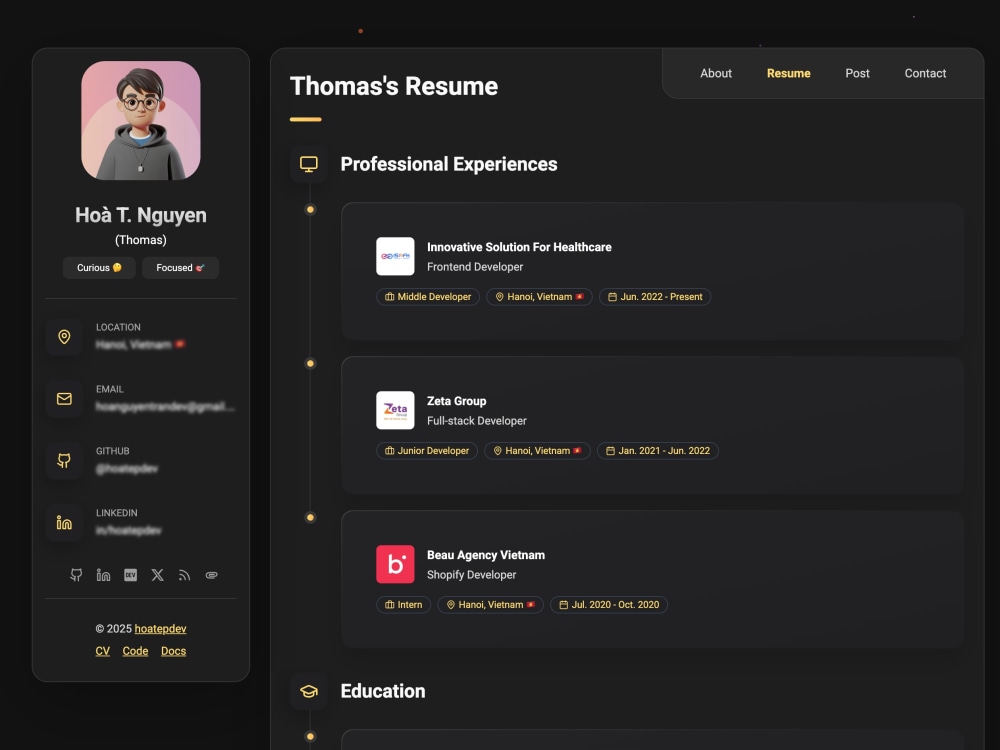Click the location pin icon in sidebar
The height and width of the screenshot is (750, 1000).
(x=64, y=337)
